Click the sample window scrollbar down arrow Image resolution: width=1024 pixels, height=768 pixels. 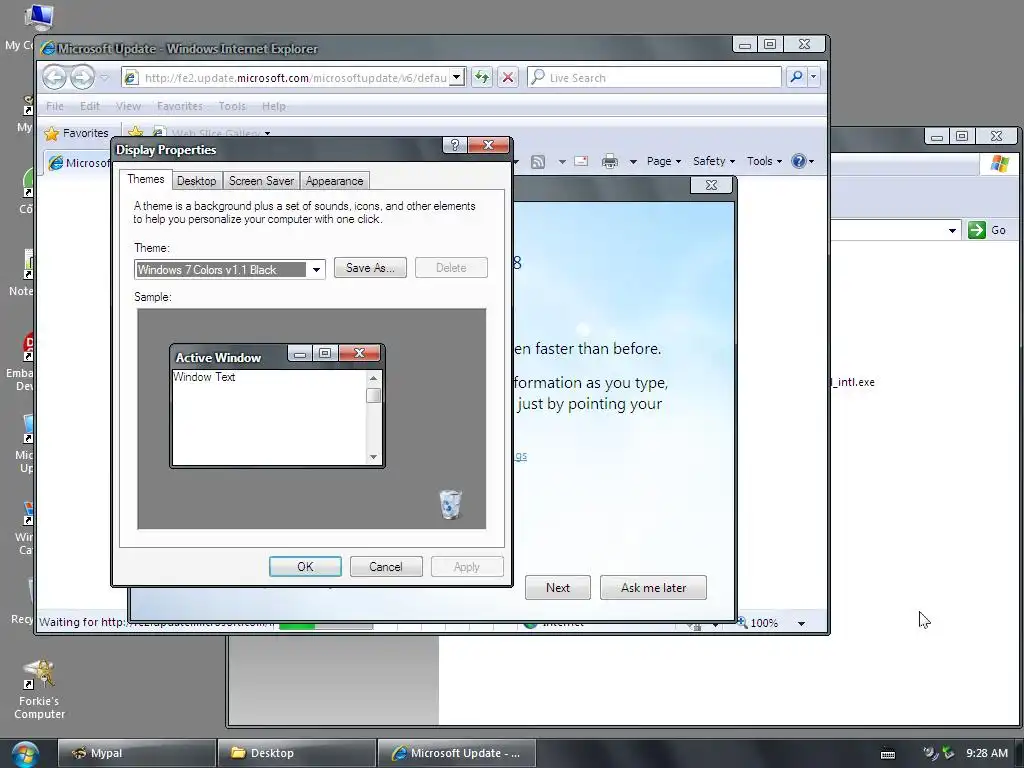tap(374, 457)
